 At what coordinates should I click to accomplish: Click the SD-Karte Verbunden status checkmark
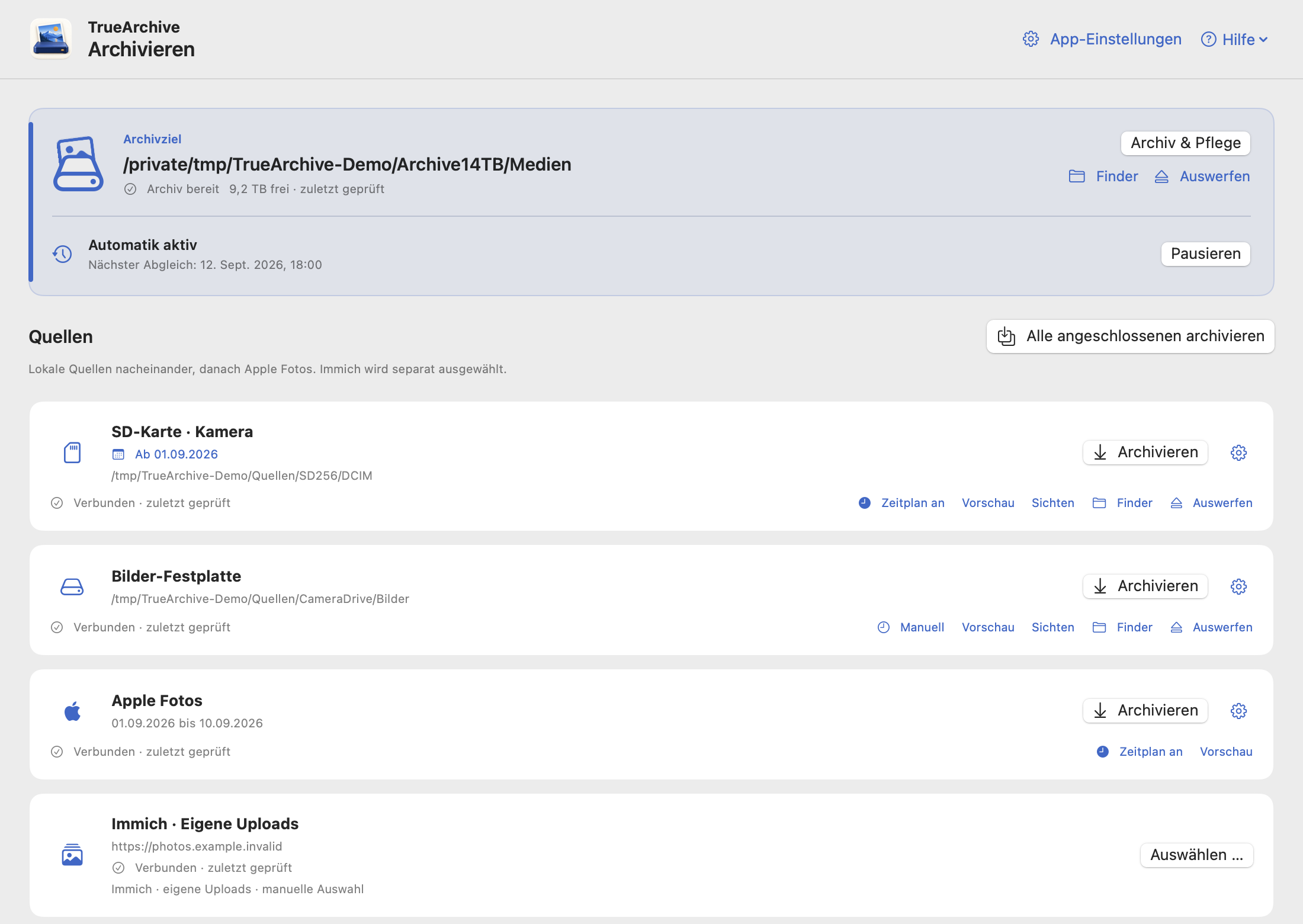pos(57,503)
